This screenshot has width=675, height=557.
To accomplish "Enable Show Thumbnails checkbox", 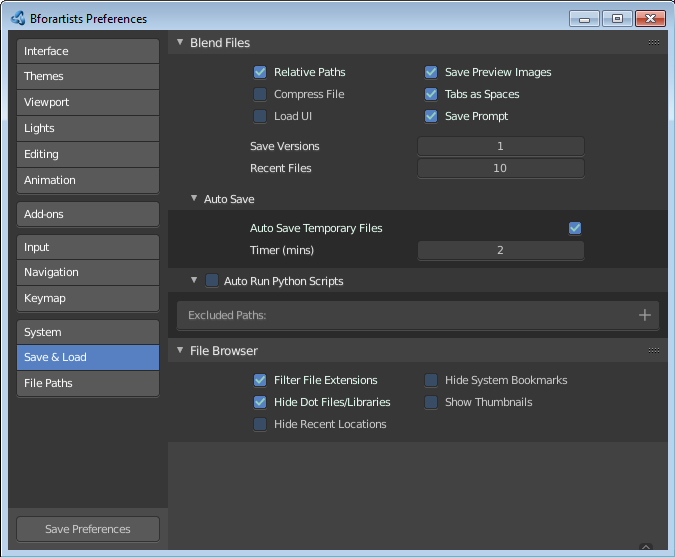I will [430, 402].
